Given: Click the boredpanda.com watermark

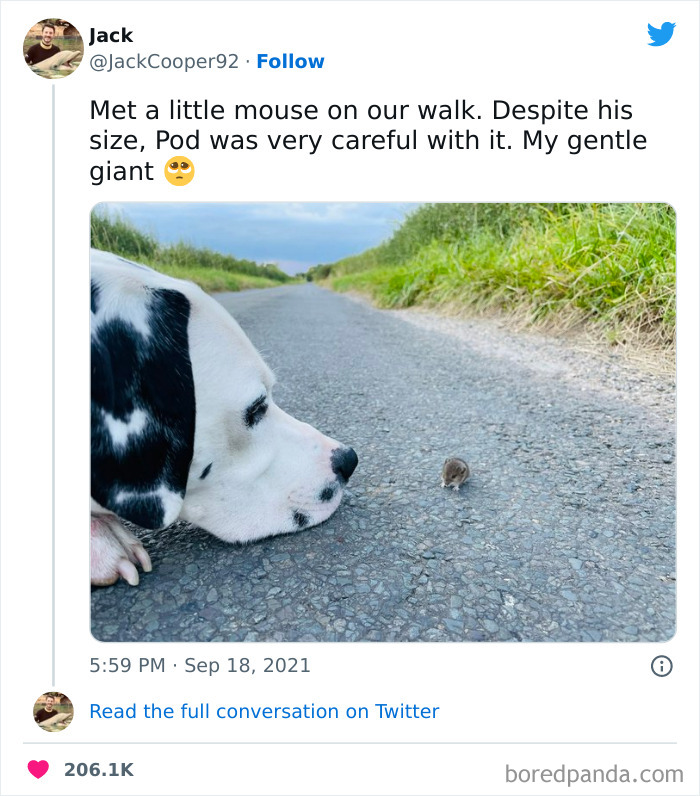Looking at the screenshot, I should [x=594, y=773].
